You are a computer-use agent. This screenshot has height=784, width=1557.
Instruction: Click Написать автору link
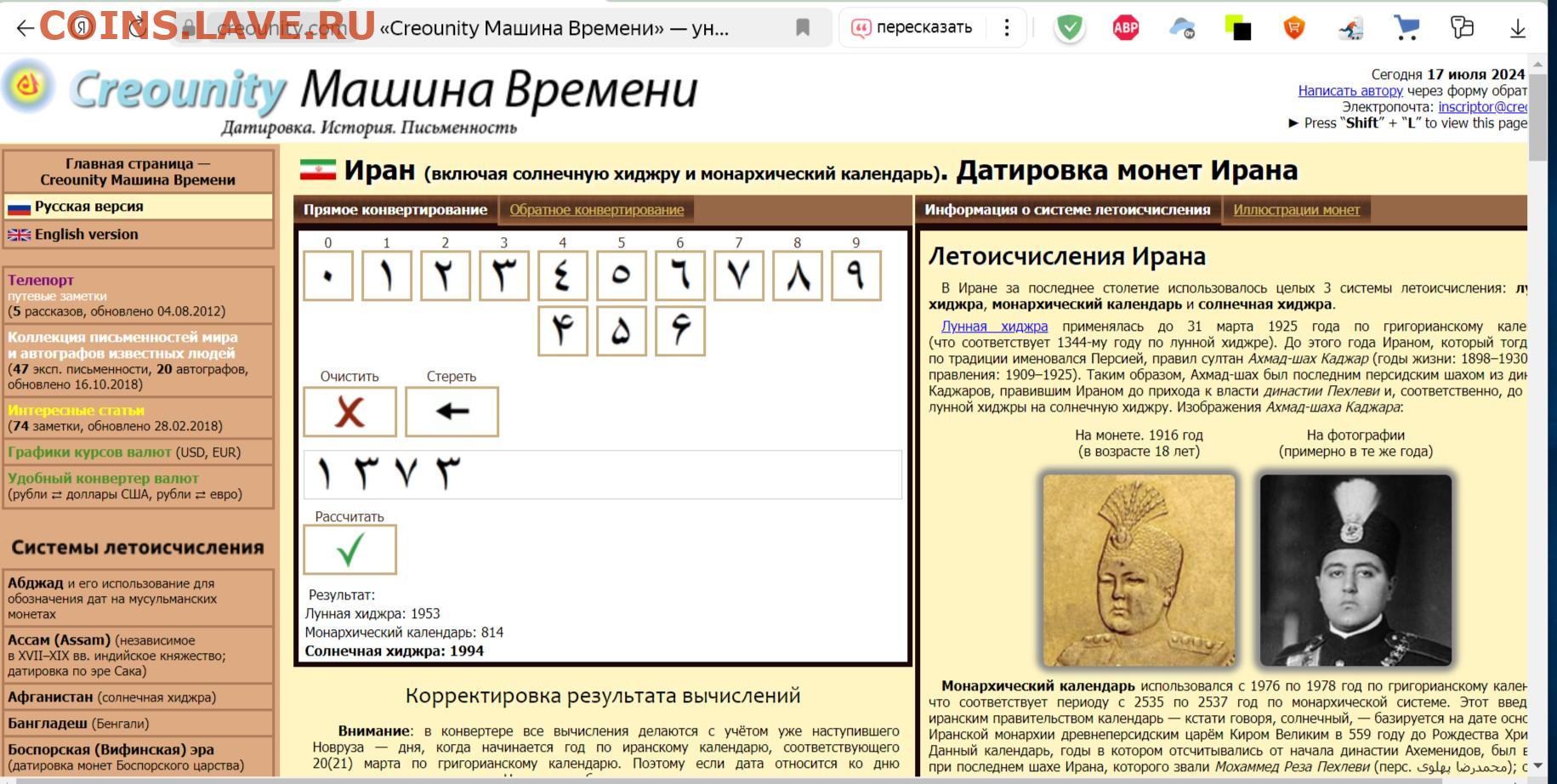point(1350,91)
